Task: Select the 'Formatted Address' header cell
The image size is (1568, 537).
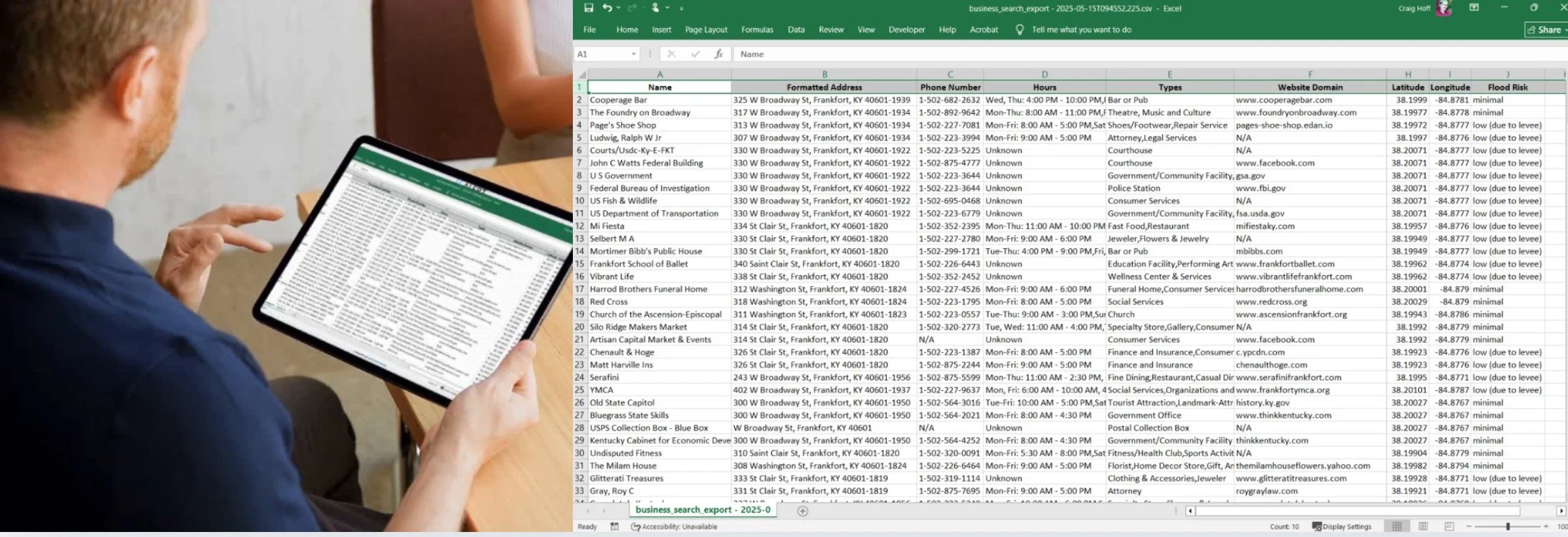Action: click(x=824, y=87)
